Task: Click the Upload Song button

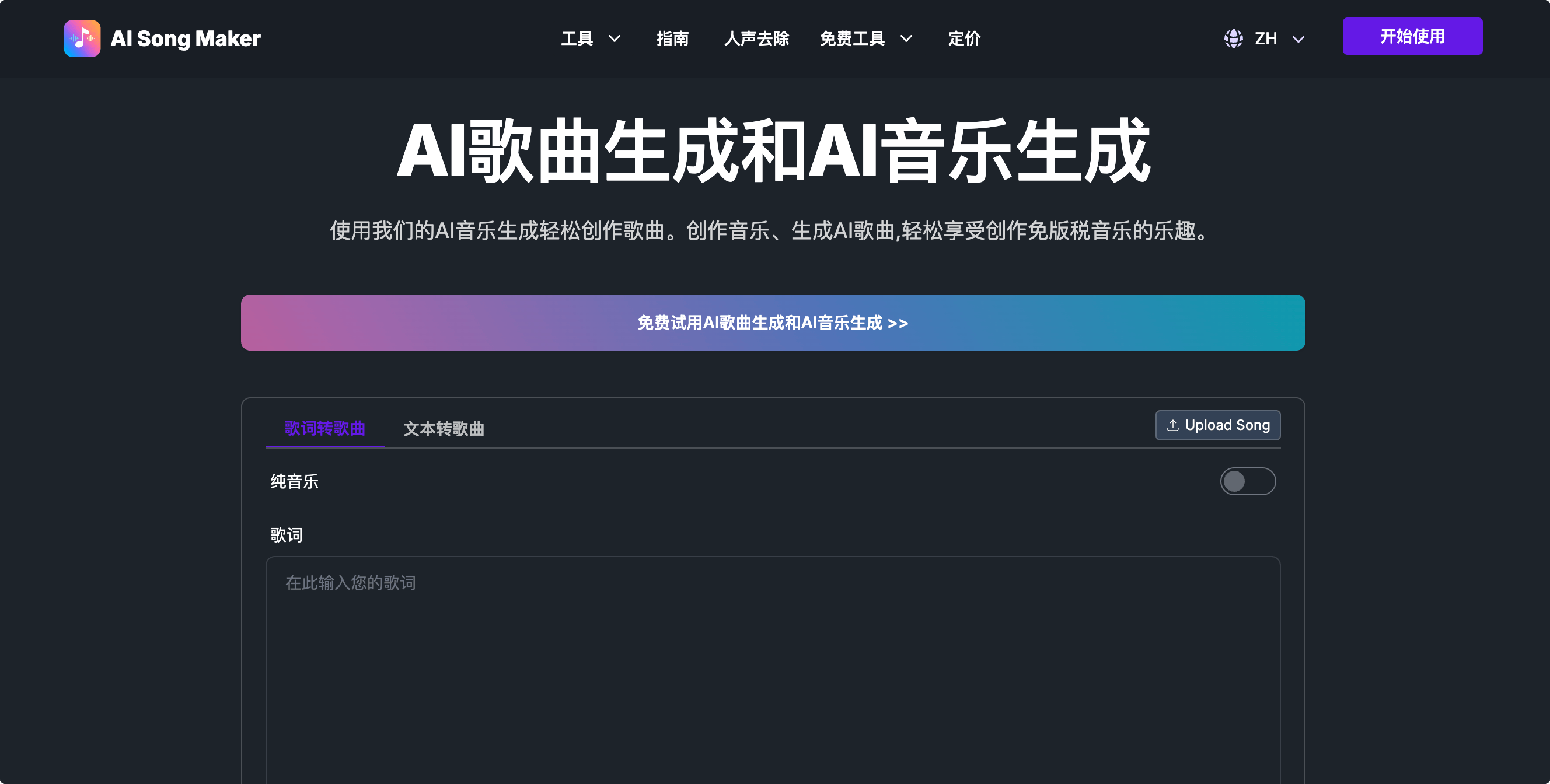Action: 1217,425
